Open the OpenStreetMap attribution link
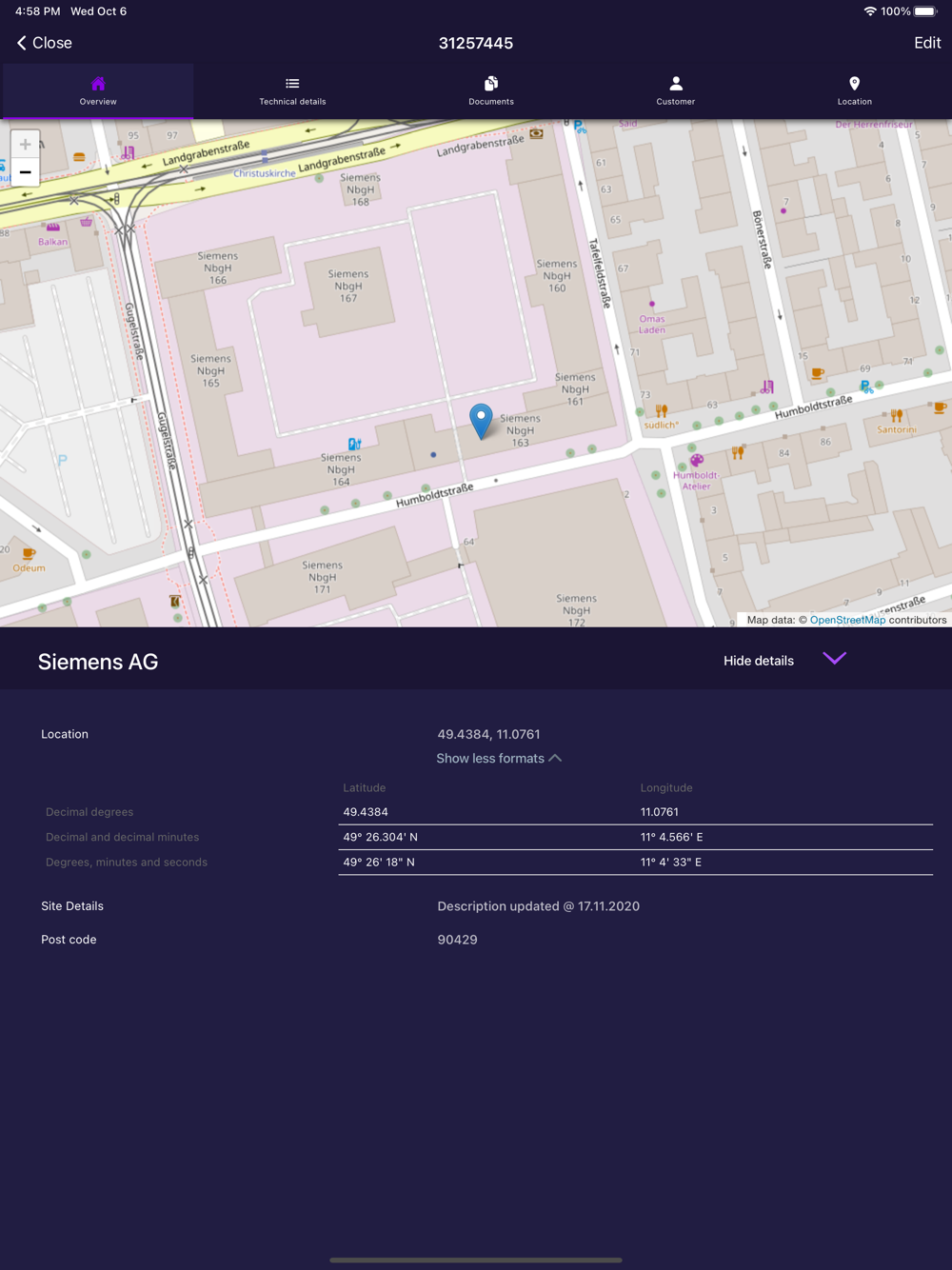This screenshot has height=1270, width=952. (x=847, y=620)
